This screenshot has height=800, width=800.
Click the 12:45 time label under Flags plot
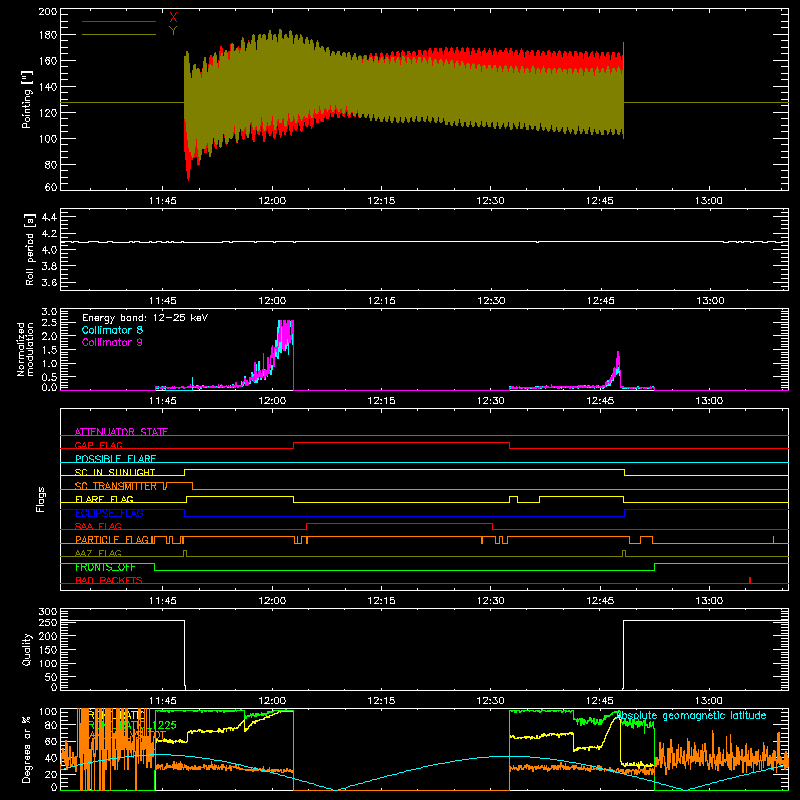click(600, 601)
